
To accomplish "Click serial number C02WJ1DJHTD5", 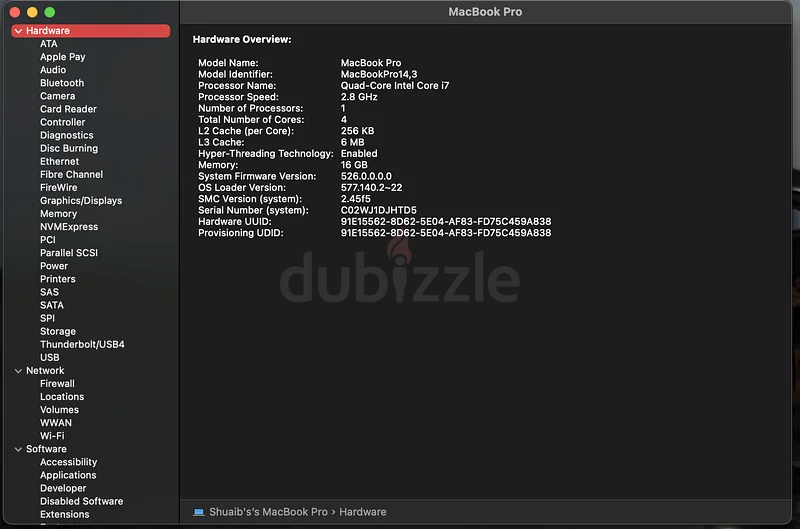I will (379, 210).
